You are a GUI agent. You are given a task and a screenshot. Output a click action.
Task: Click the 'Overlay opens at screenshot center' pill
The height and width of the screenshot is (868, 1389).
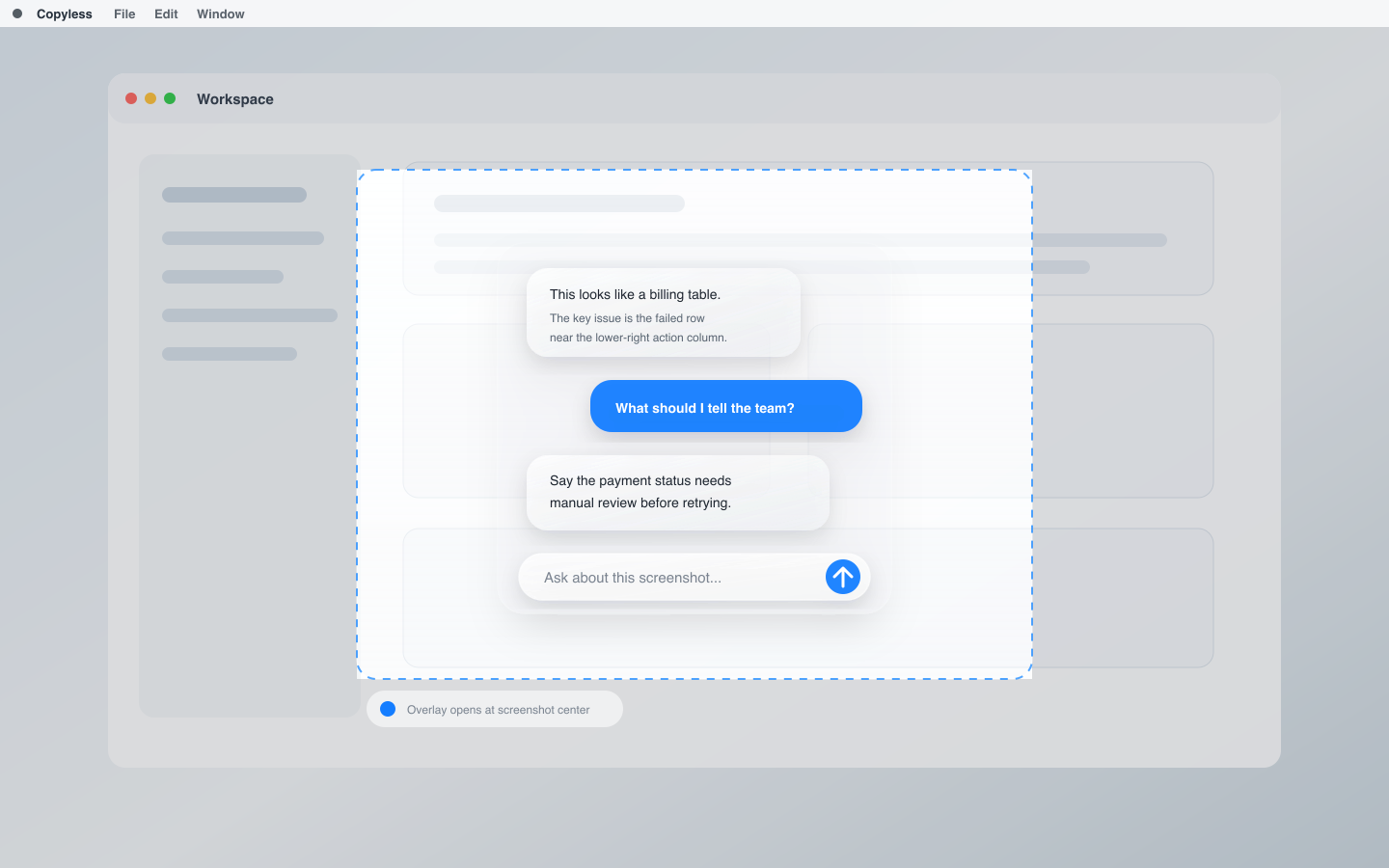(495, 709)
